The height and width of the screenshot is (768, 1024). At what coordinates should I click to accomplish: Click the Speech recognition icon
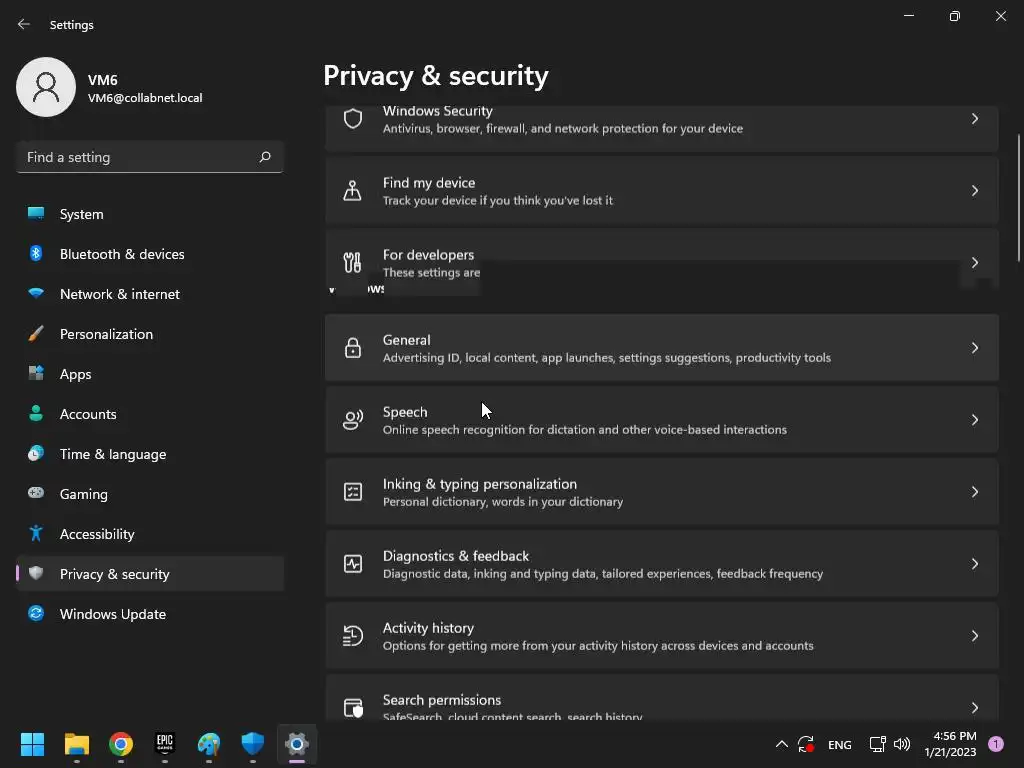[353, 420]
